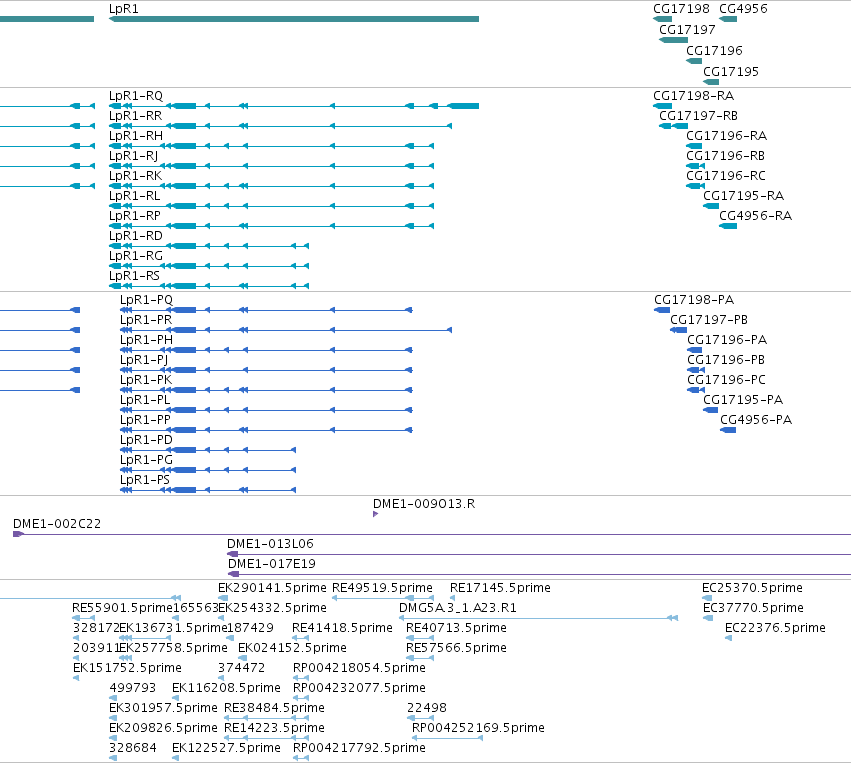Image resolution: width=851 pixels, height=763 pixels.
Task: Click the EC37770.5prime EST label
Action: point(753,608)
